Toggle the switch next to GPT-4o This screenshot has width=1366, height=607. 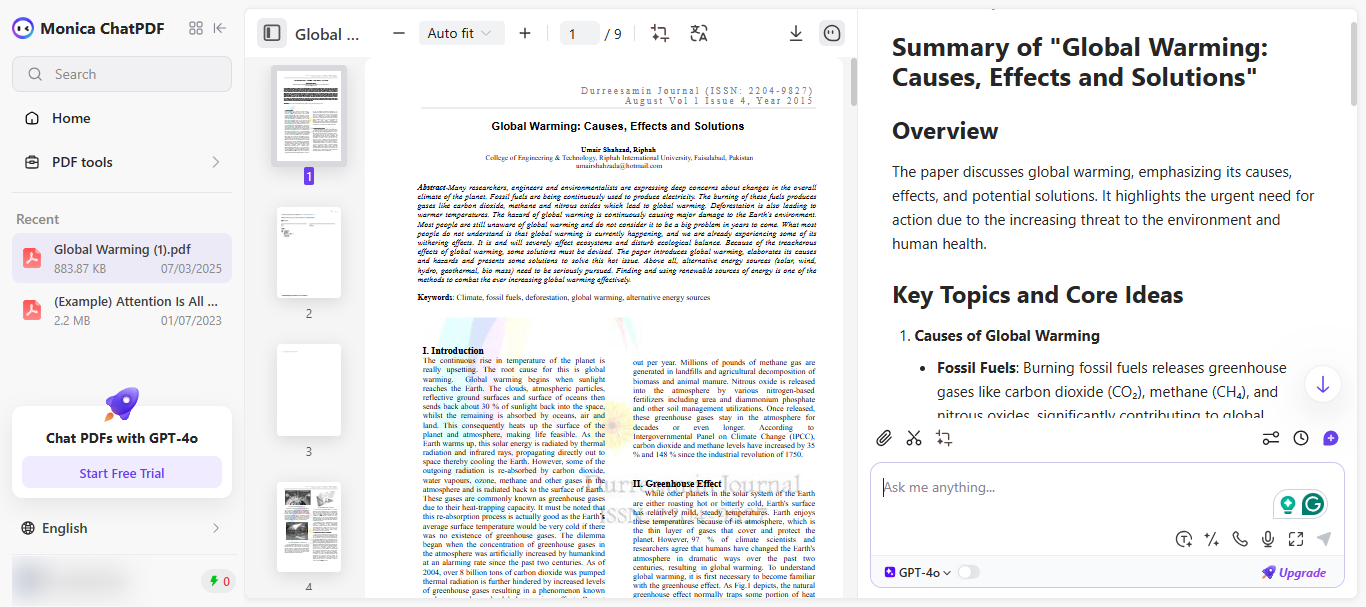[x=969, y=572]
